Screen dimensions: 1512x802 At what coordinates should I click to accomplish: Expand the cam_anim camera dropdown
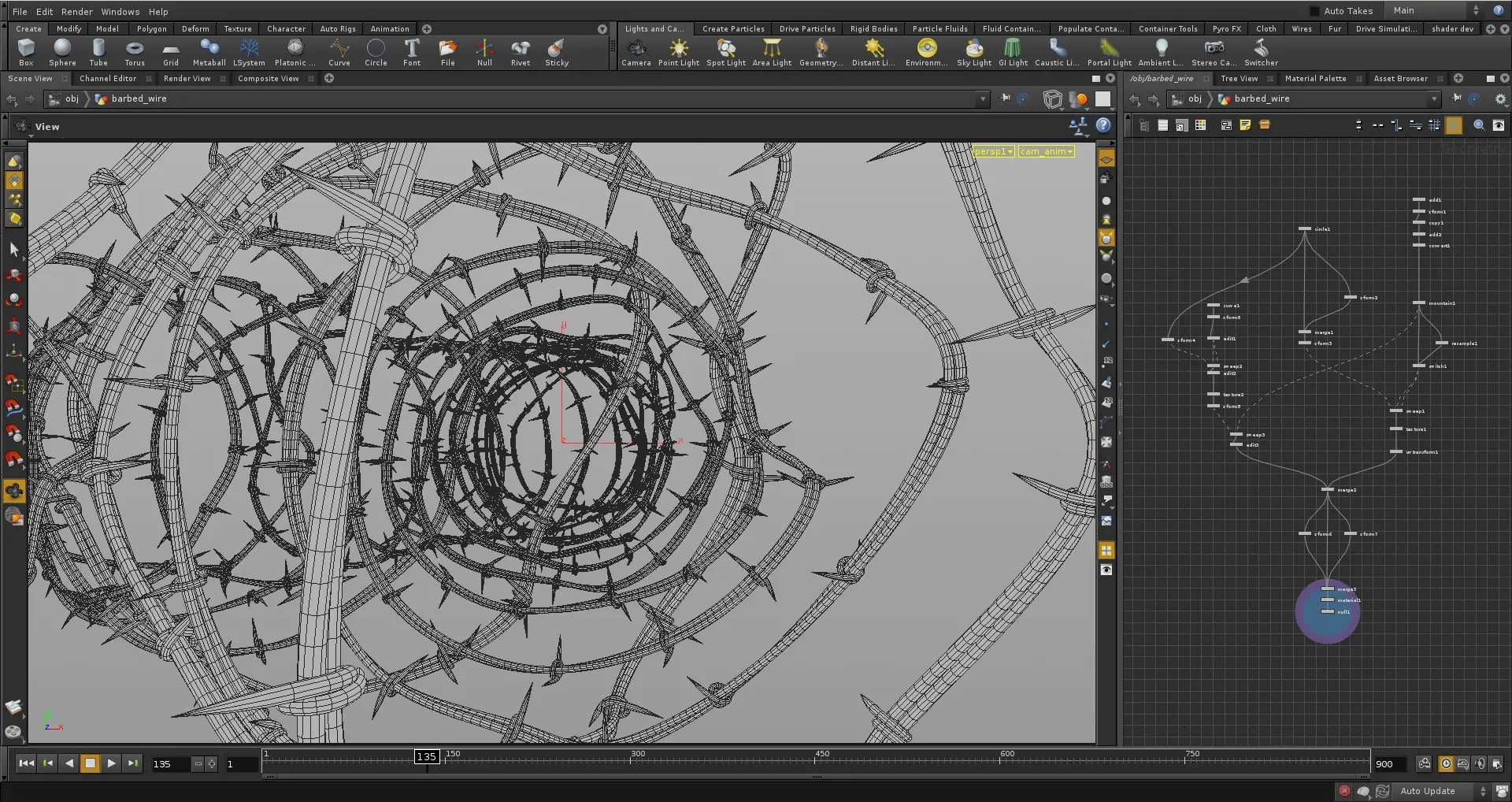(x=1047, y=151)
